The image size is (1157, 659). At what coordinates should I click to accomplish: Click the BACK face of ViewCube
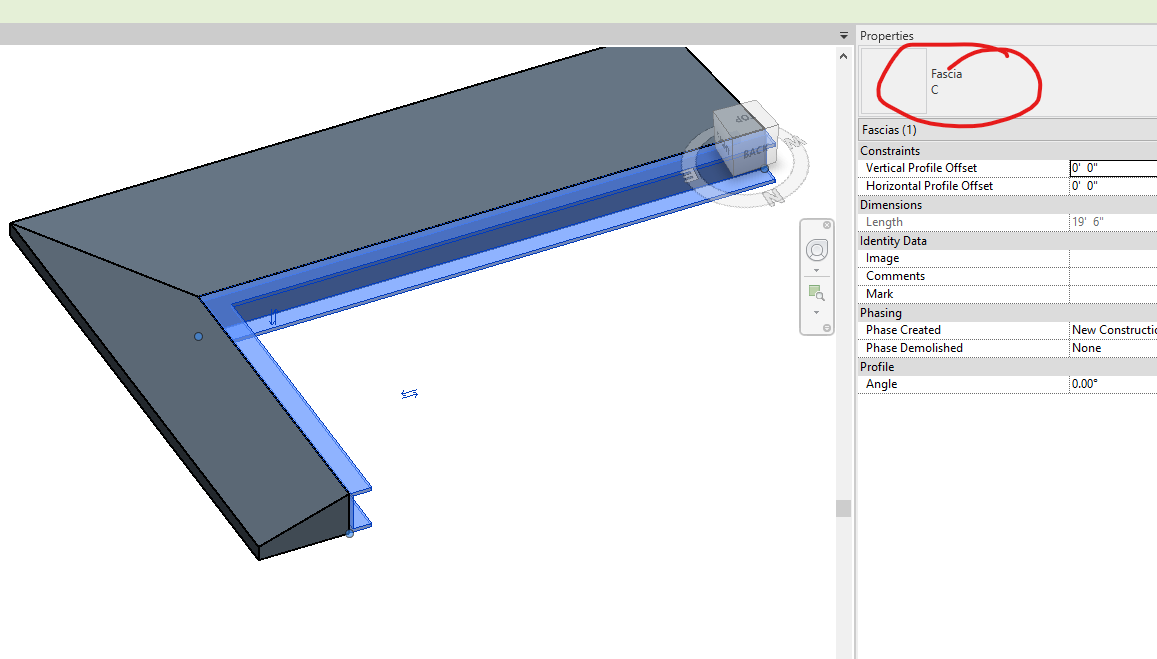754,153
